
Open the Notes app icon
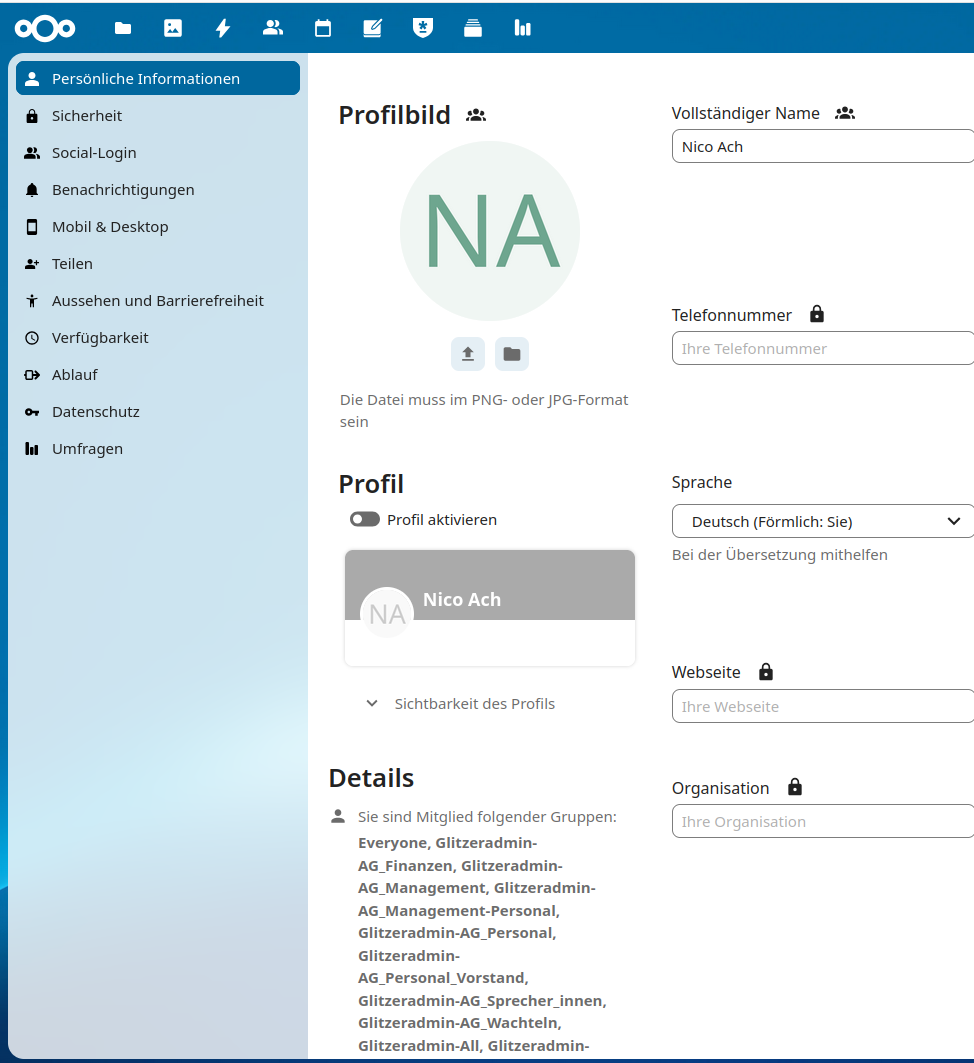(x=373, y=28)
